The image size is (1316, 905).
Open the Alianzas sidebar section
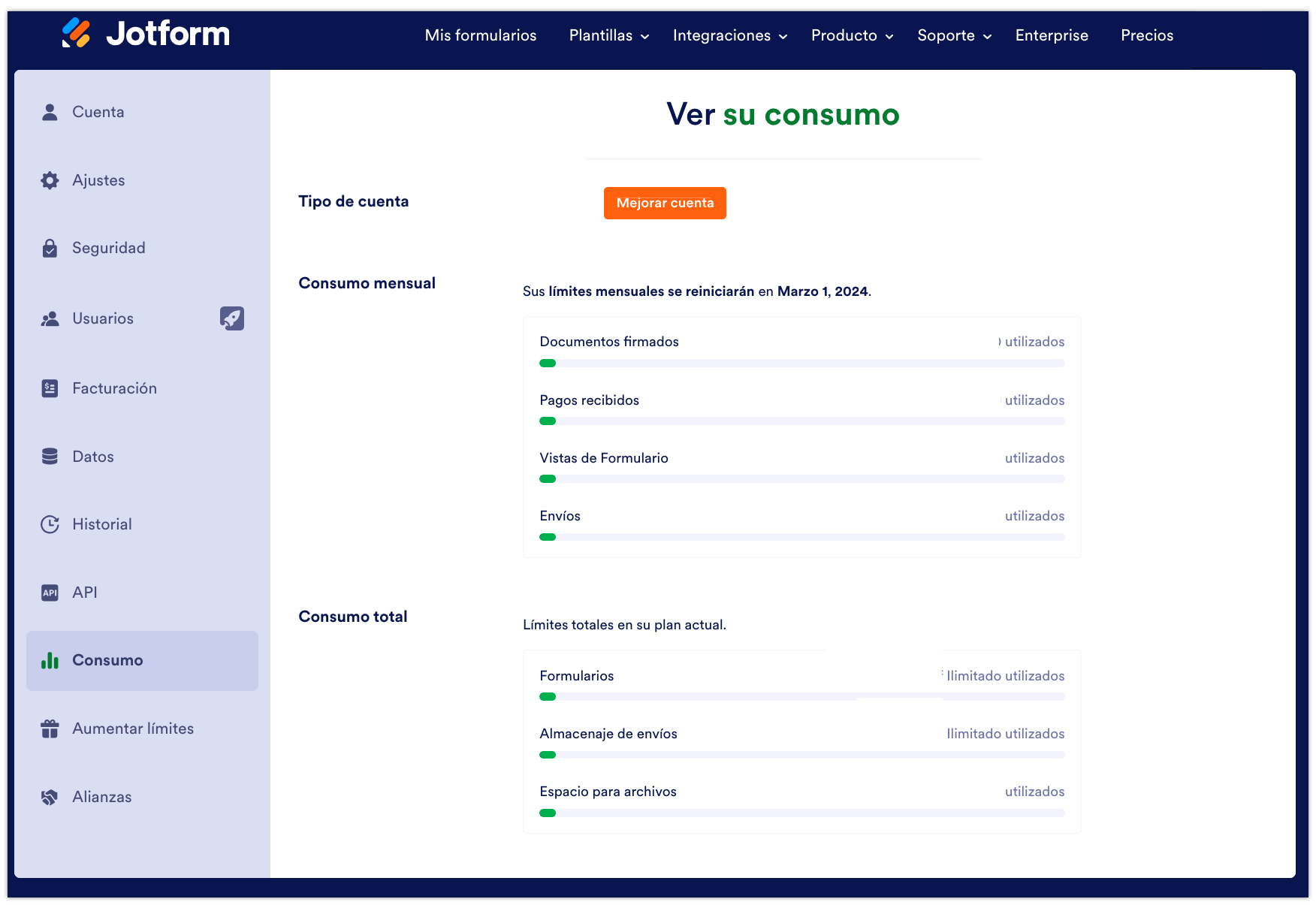click(142, 797)
